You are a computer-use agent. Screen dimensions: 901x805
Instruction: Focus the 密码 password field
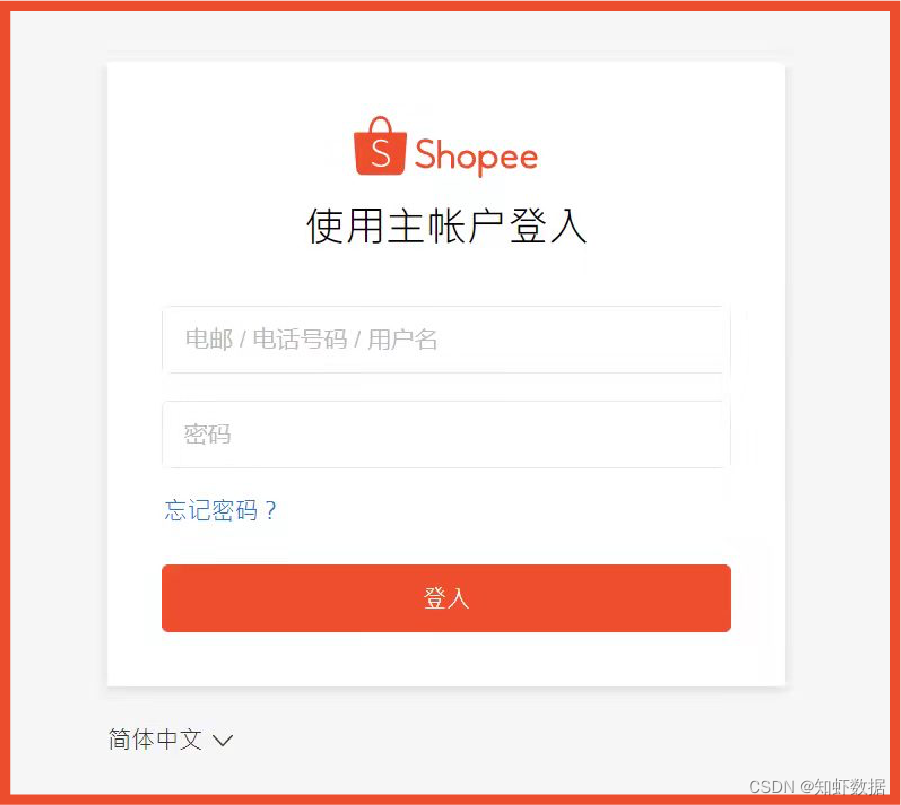click(446, 434)
